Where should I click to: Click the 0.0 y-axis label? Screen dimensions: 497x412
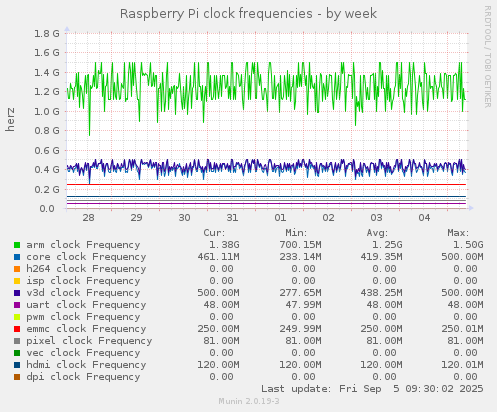pos(47,209)
